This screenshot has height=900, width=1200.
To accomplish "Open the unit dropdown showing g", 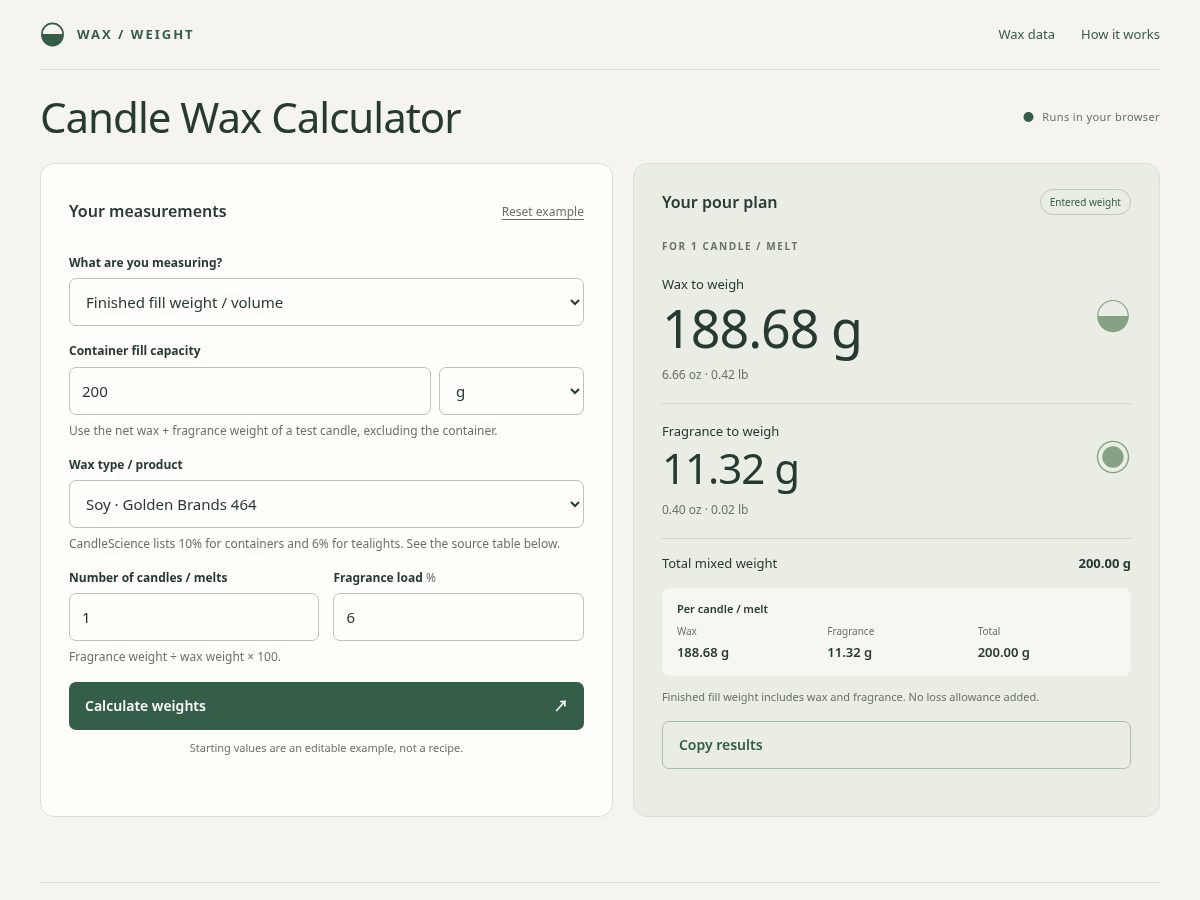I will pos(511,391).
